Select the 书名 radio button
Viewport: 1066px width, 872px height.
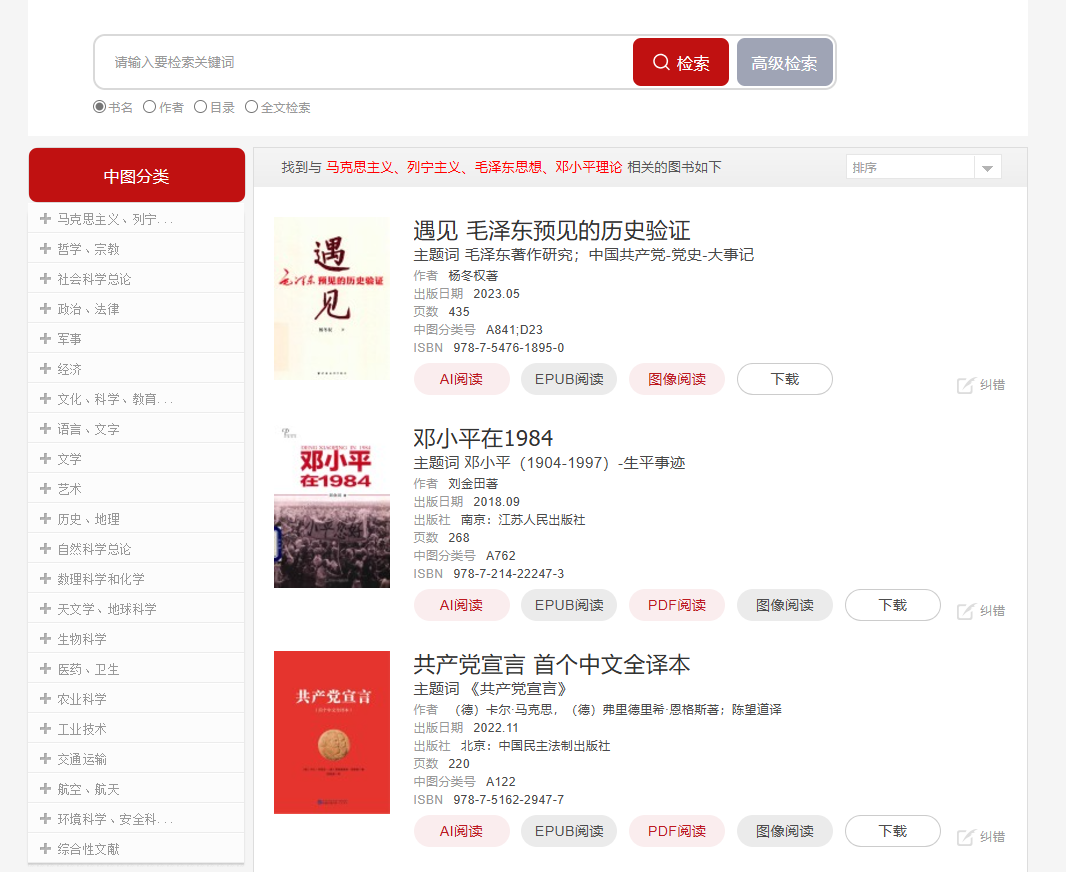99,107
